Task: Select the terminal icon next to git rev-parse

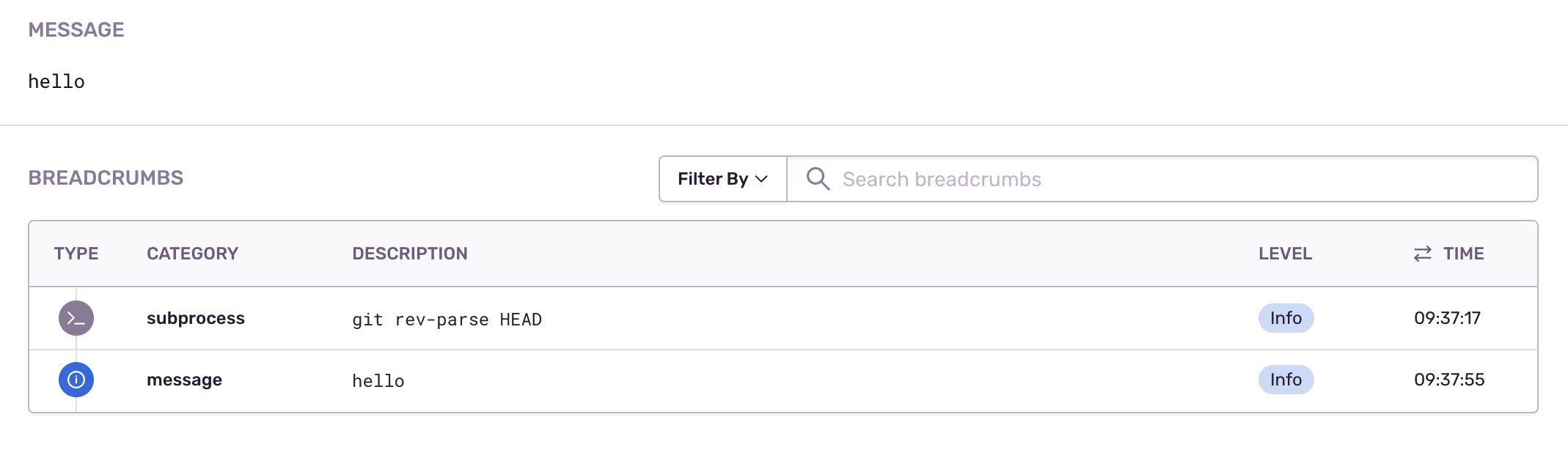Action: click(x=76, y=318)
